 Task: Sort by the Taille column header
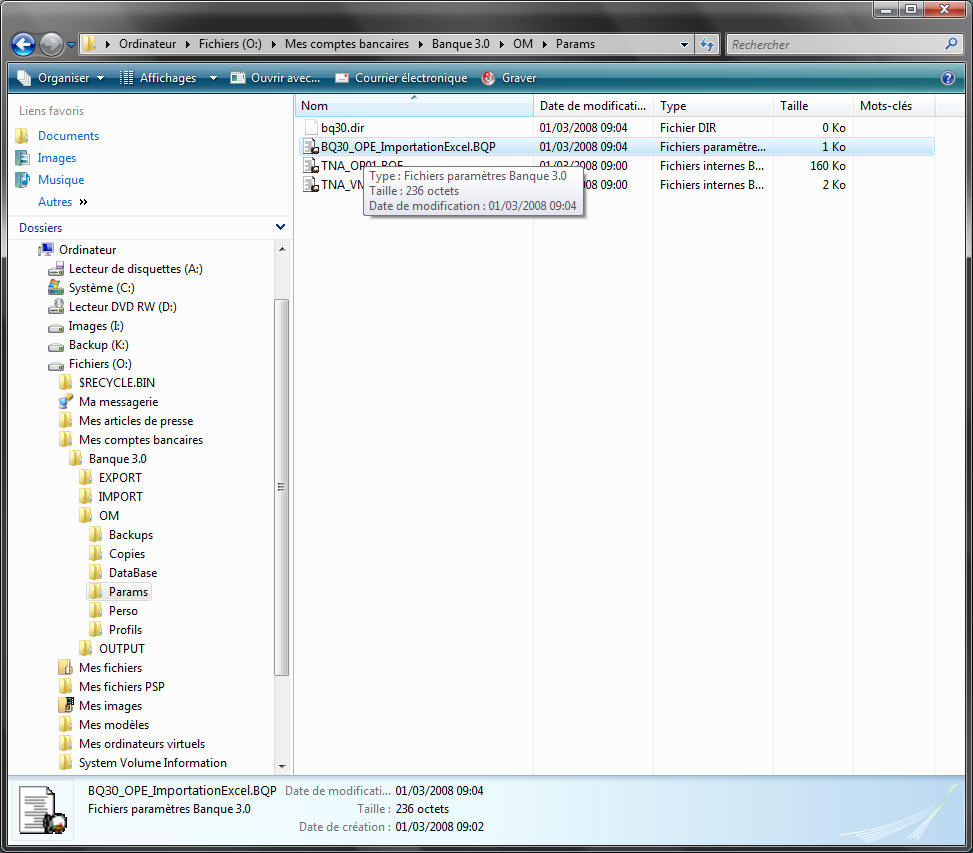coord(794,106)
